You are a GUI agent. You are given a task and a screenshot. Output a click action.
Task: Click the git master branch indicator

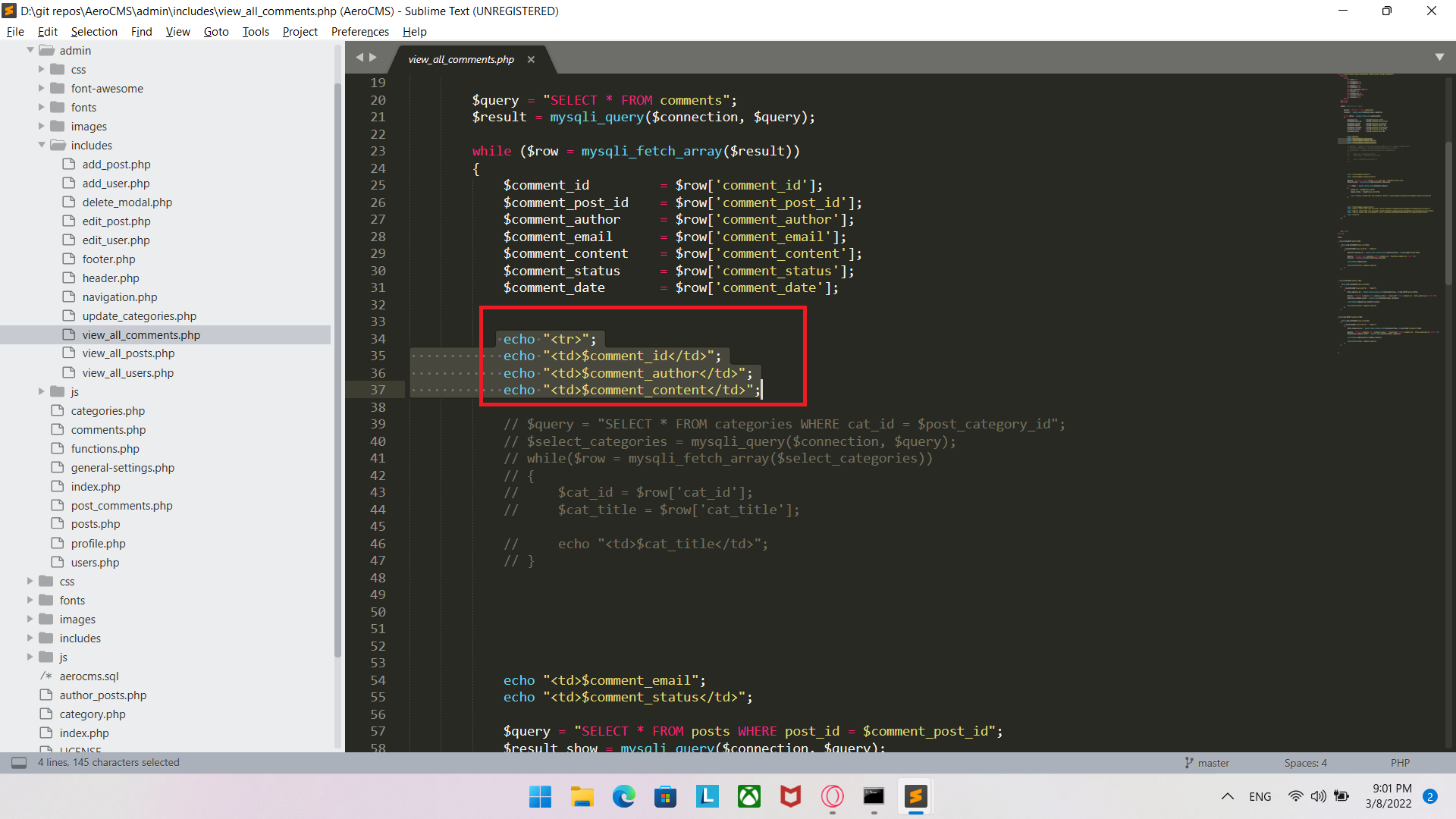coord(1207,763)
